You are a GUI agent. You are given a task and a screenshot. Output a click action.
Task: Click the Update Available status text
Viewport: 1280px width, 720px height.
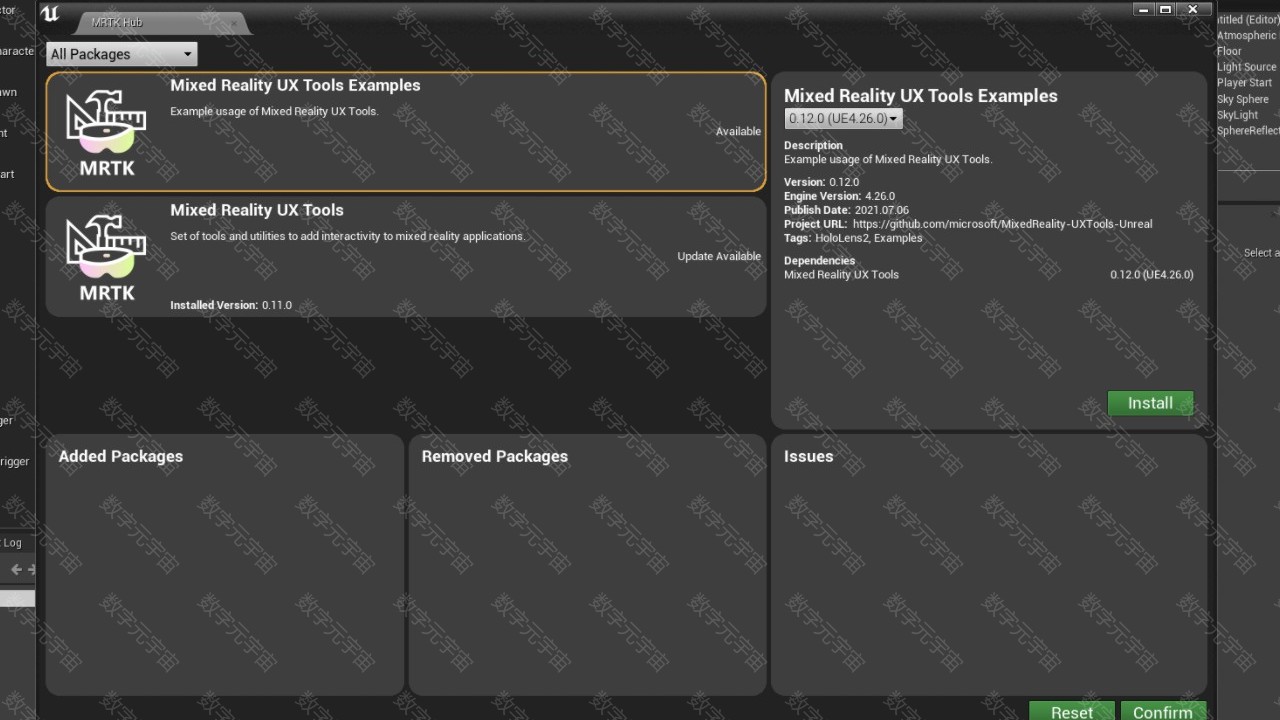point(719,256)
